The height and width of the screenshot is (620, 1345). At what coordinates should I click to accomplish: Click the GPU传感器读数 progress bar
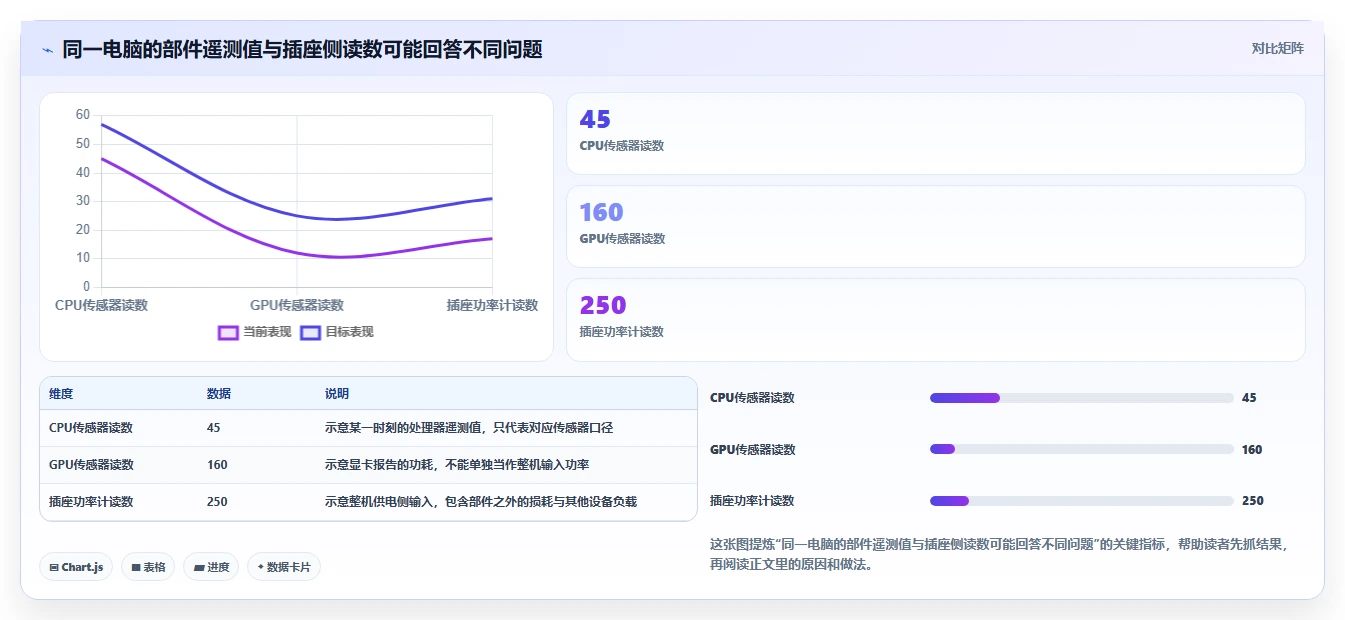tap(1081, 449)
